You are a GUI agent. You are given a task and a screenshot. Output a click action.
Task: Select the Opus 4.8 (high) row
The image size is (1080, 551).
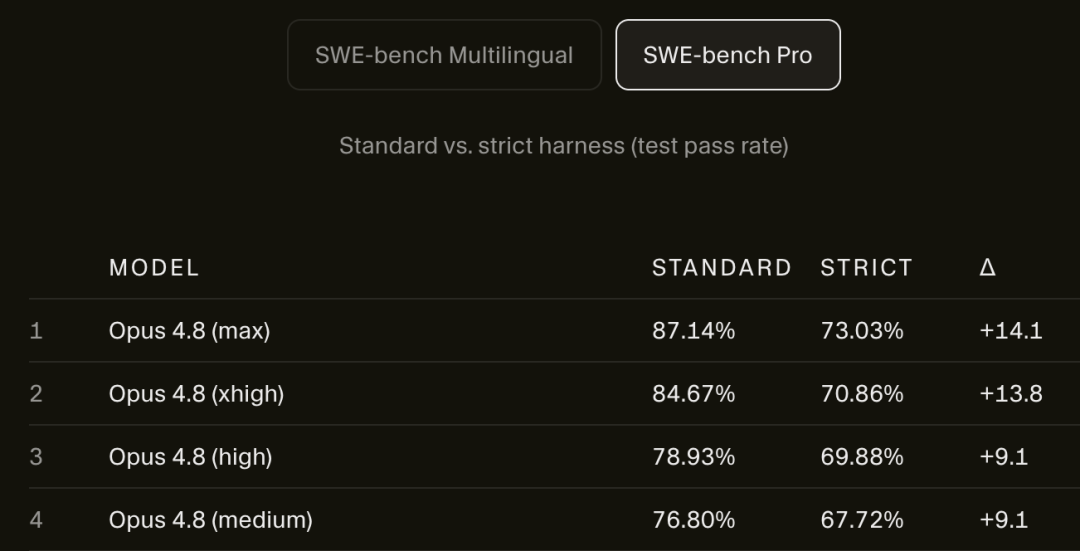[554, 457]
